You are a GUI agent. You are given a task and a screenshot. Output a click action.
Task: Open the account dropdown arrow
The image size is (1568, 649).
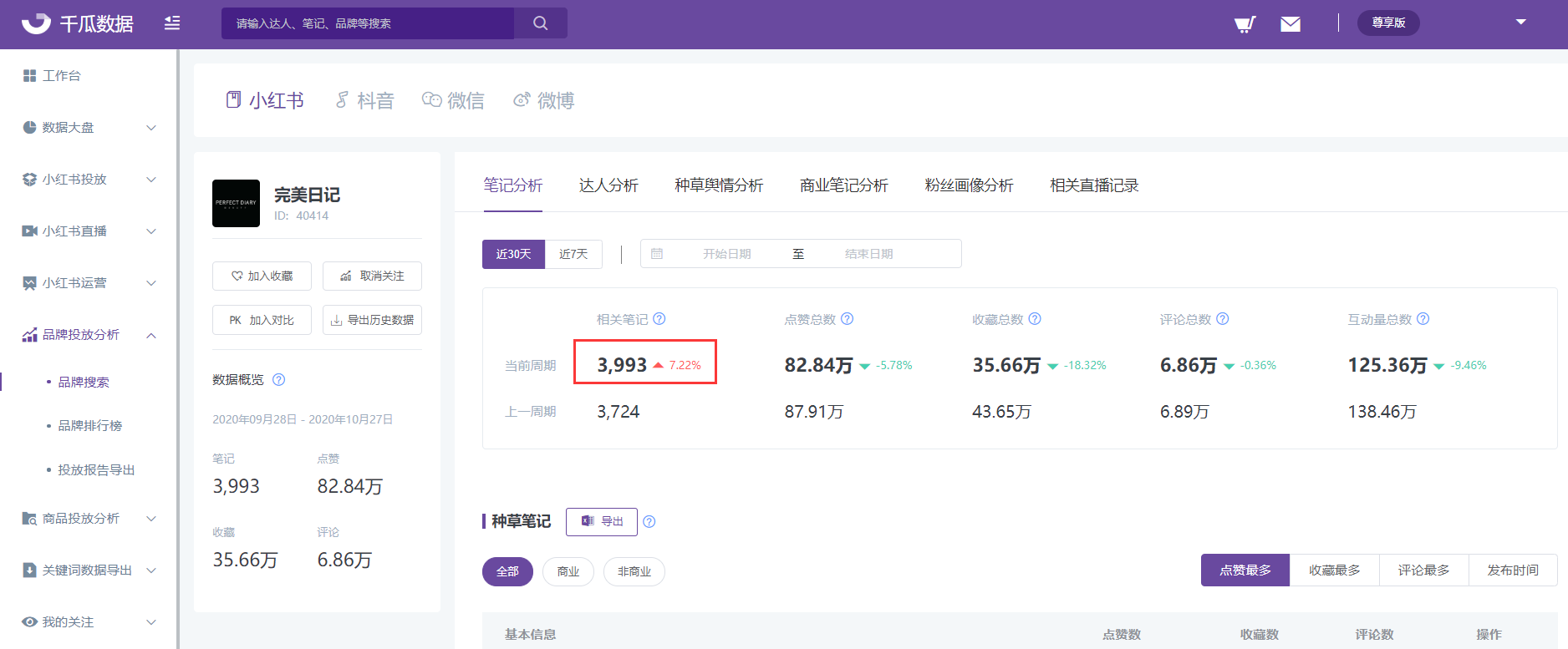(x=1521, y=22)
